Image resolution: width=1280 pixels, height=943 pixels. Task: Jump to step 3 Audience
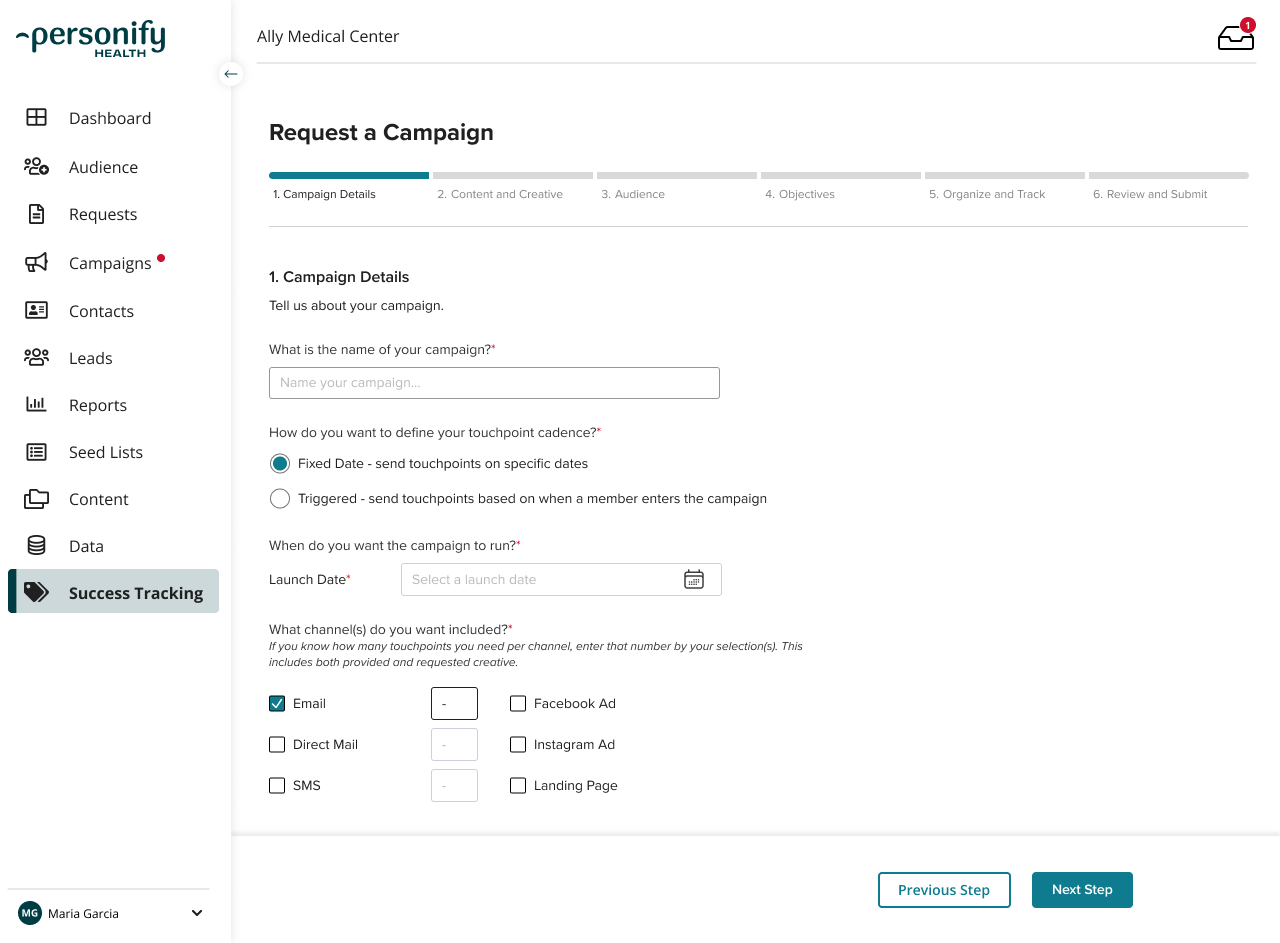coord(677,186)
